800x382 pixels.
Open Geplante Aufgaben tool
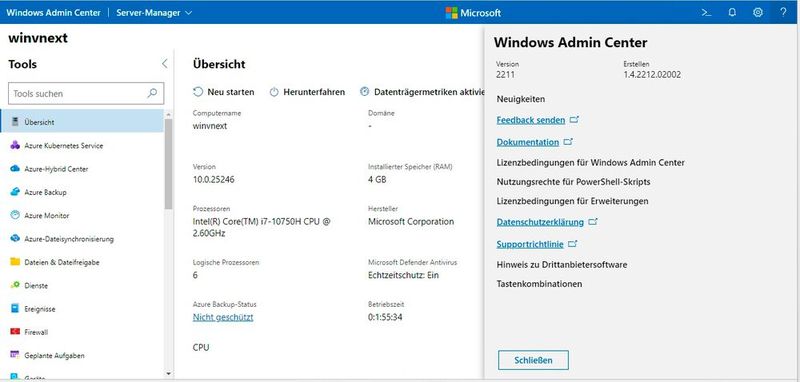[x=82, y=355]
